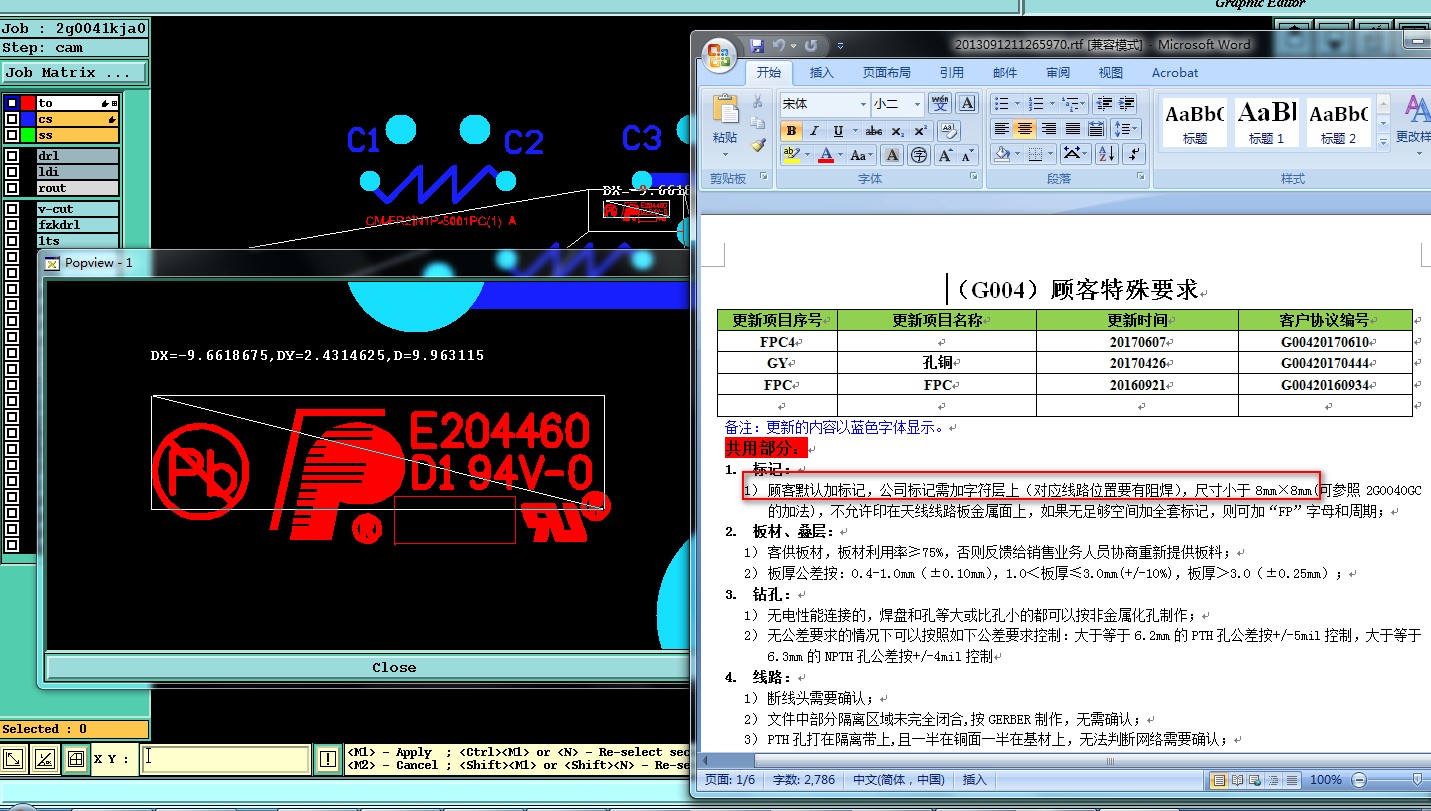Toggle checkbox for layer 'v-cut'
Viewport: 1431px width, 811px height.
[x=12, y=209]
